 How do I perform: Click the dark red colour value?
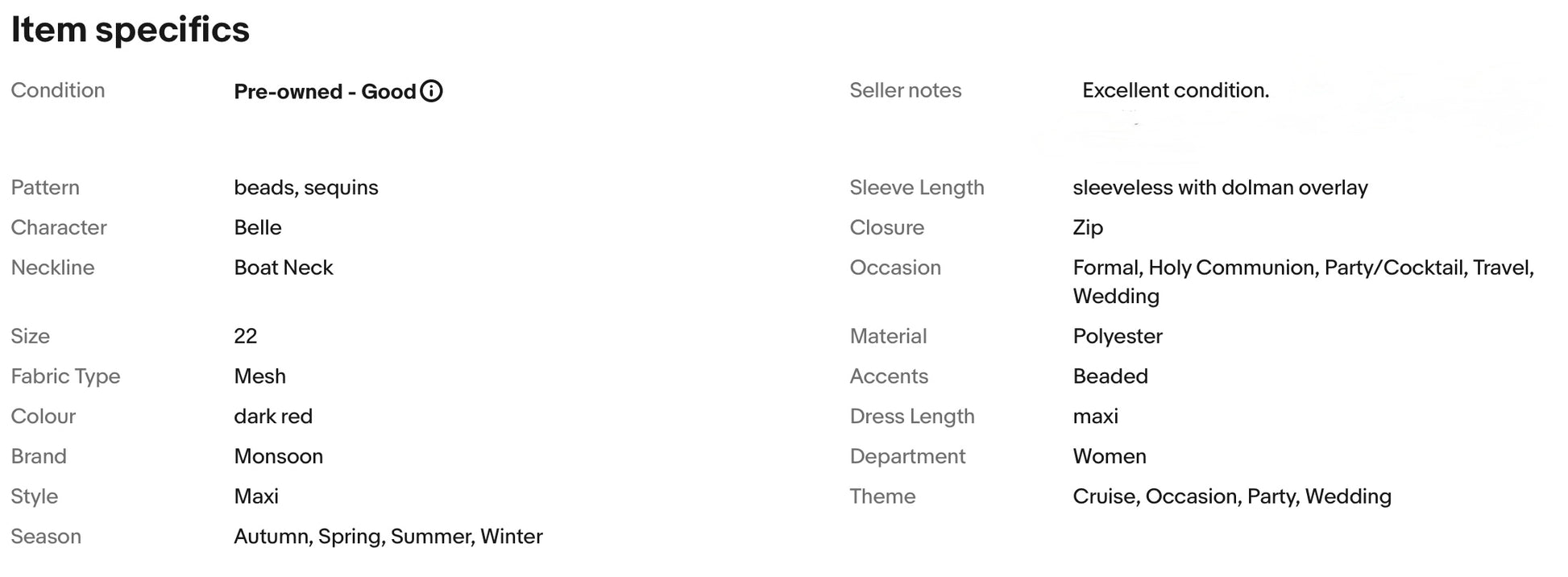(272, 417)
